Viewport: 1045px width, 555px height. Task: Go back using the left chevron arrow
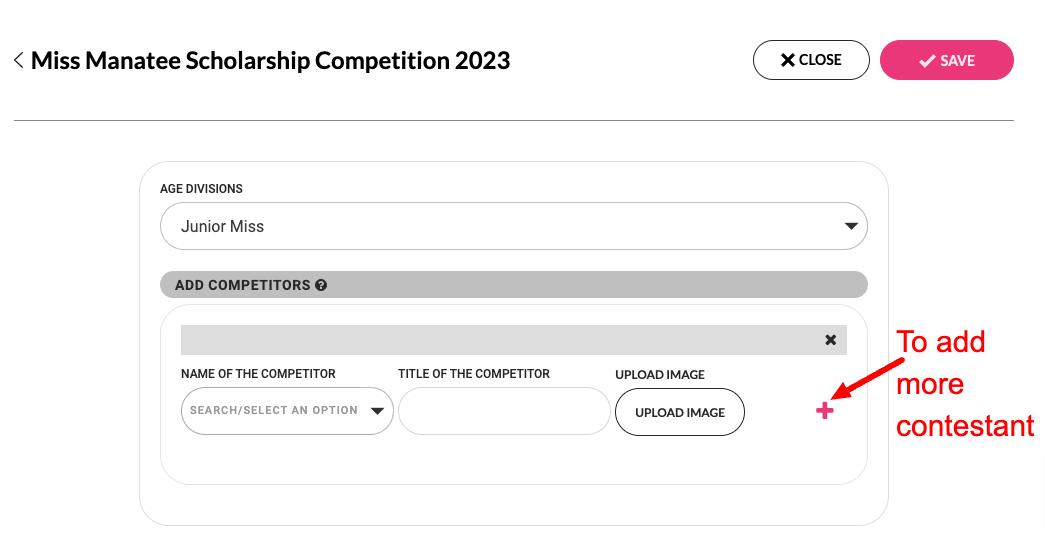coord(18,61)
